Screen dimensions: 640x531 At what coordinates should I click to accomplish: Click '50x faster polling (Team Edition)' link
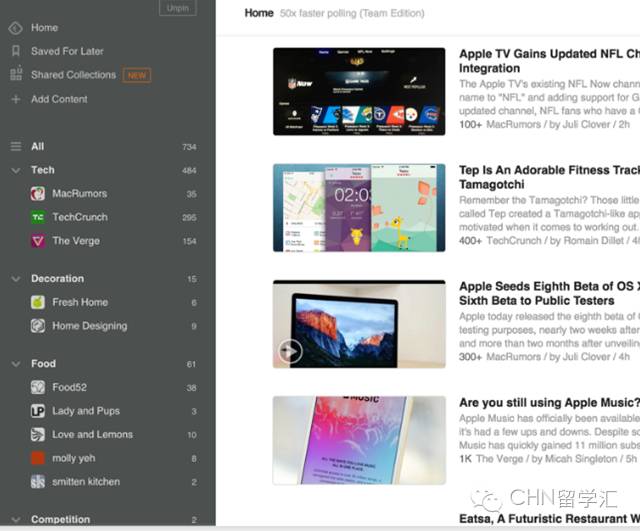(352, 13)
